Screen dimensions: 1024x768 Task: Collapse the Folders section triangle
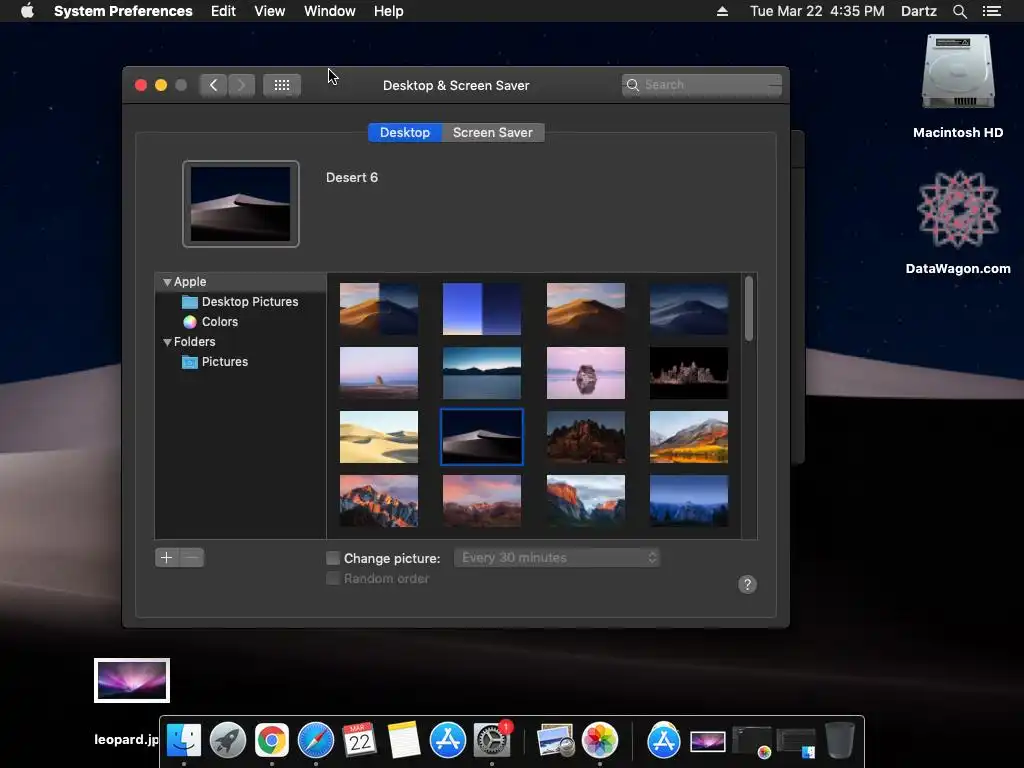pos(167,342)
